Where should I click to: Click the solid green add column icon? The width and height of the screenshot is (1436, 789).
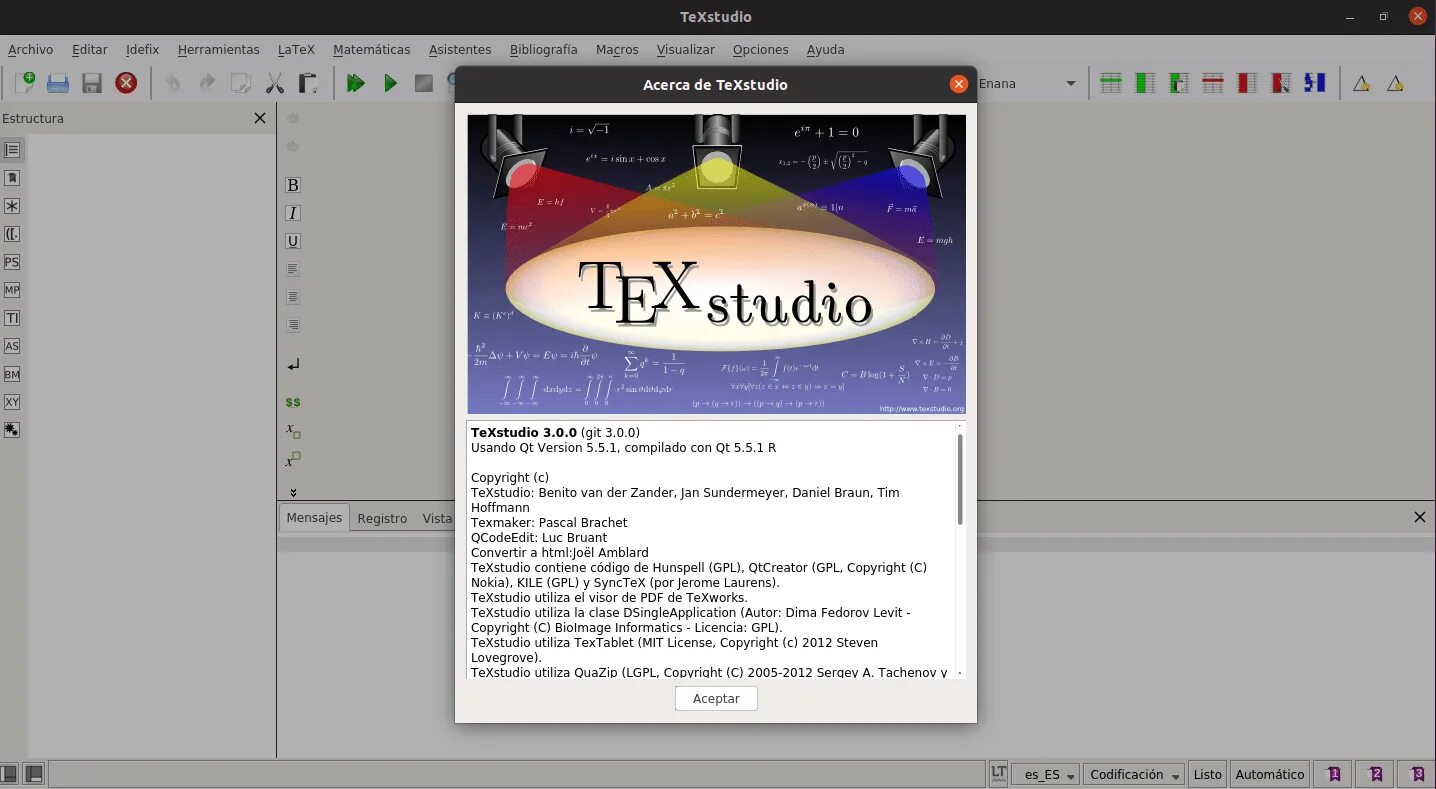tap(1145, 83)
